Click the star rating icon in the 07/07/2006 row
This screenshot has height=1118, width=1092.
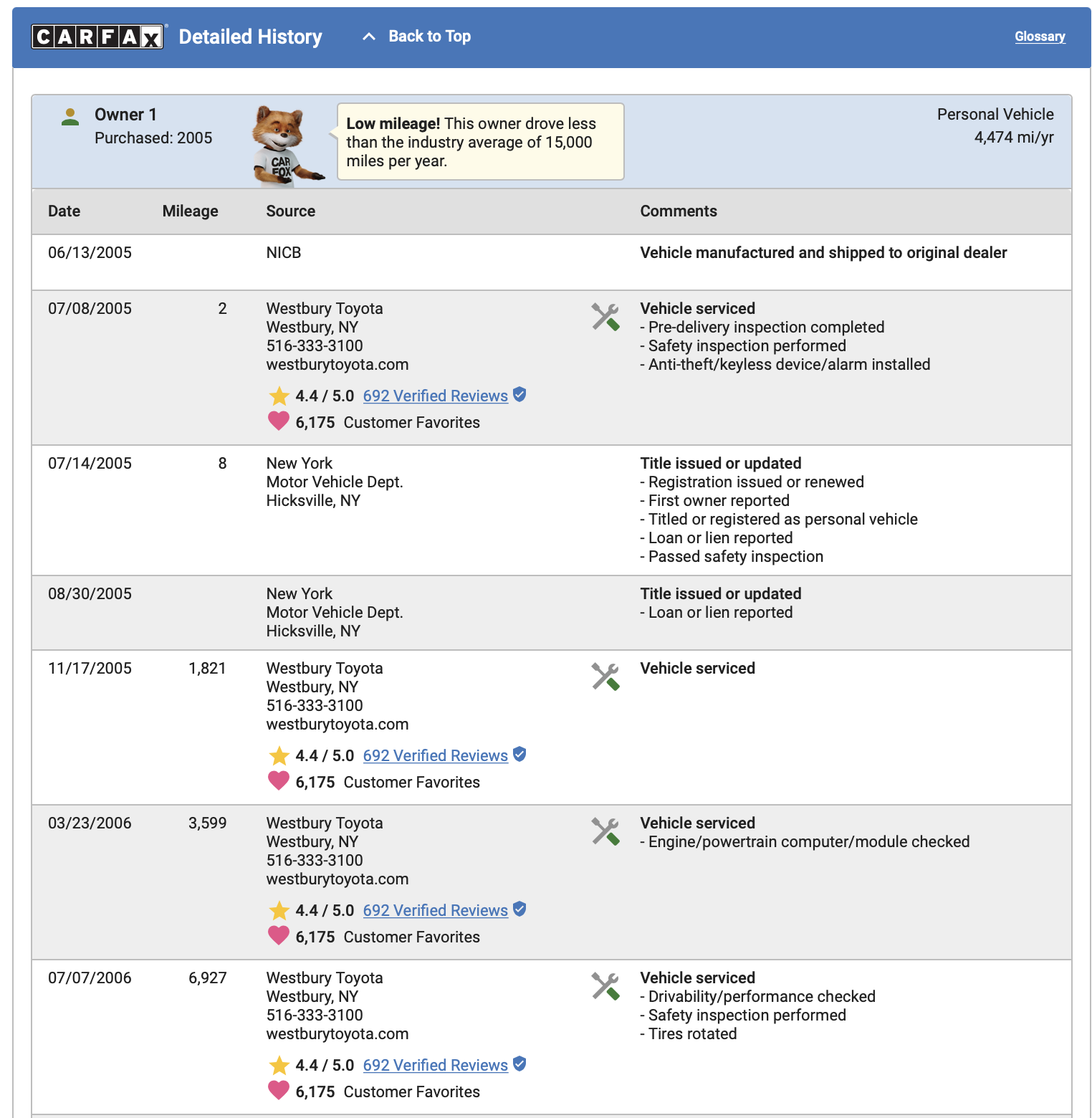(279, 1065)
